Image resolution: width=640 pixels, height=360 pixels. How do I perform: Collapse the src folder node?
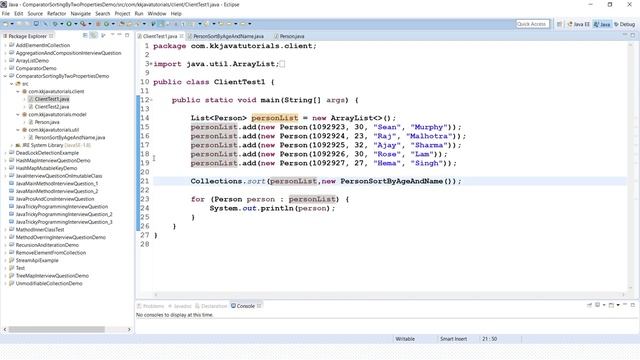tap(12, 84)
